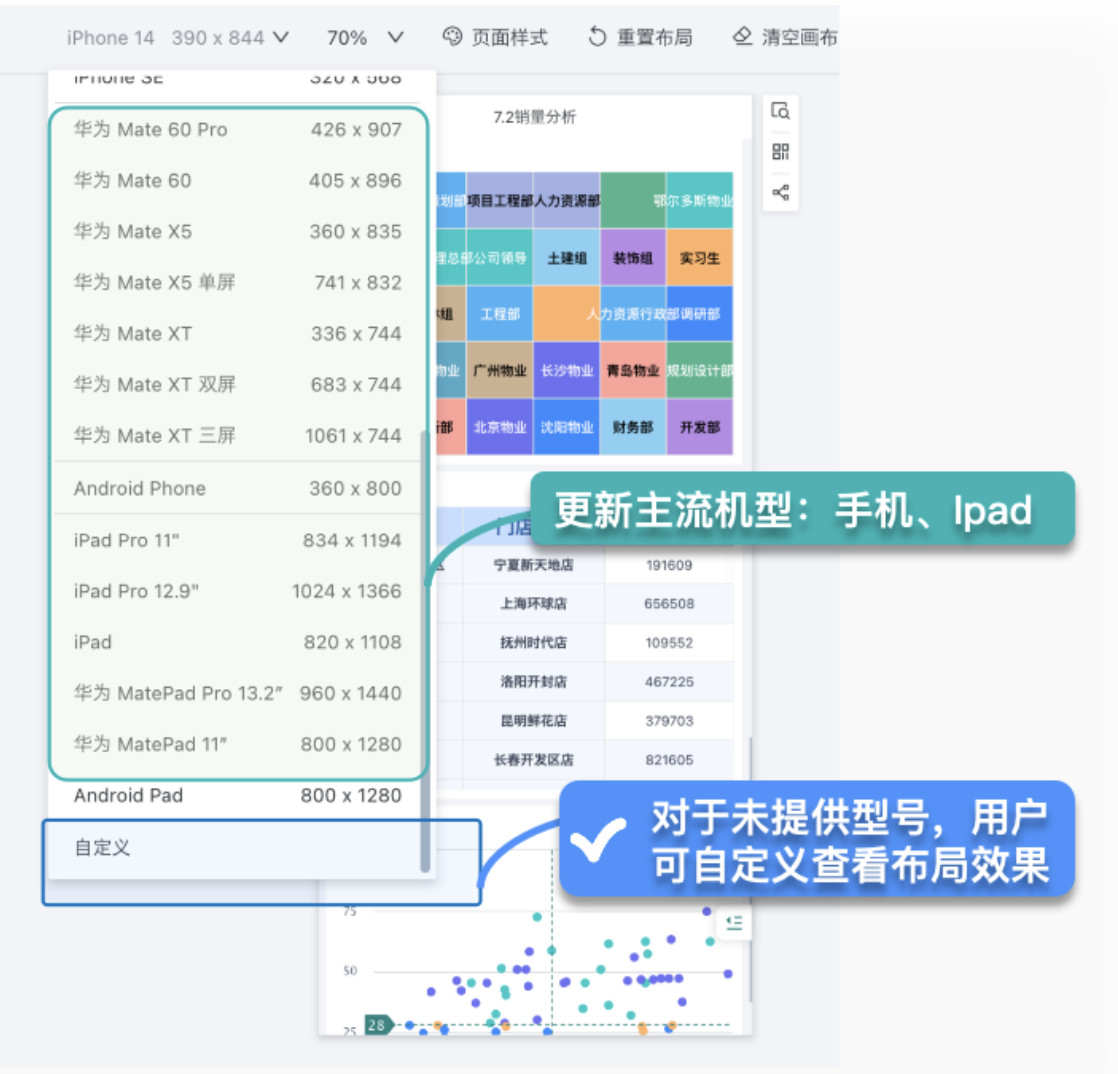Select 华为 Mate 60 device option
The image size is (1118, 1074).
pyautogui.click(x=238, y=180)
